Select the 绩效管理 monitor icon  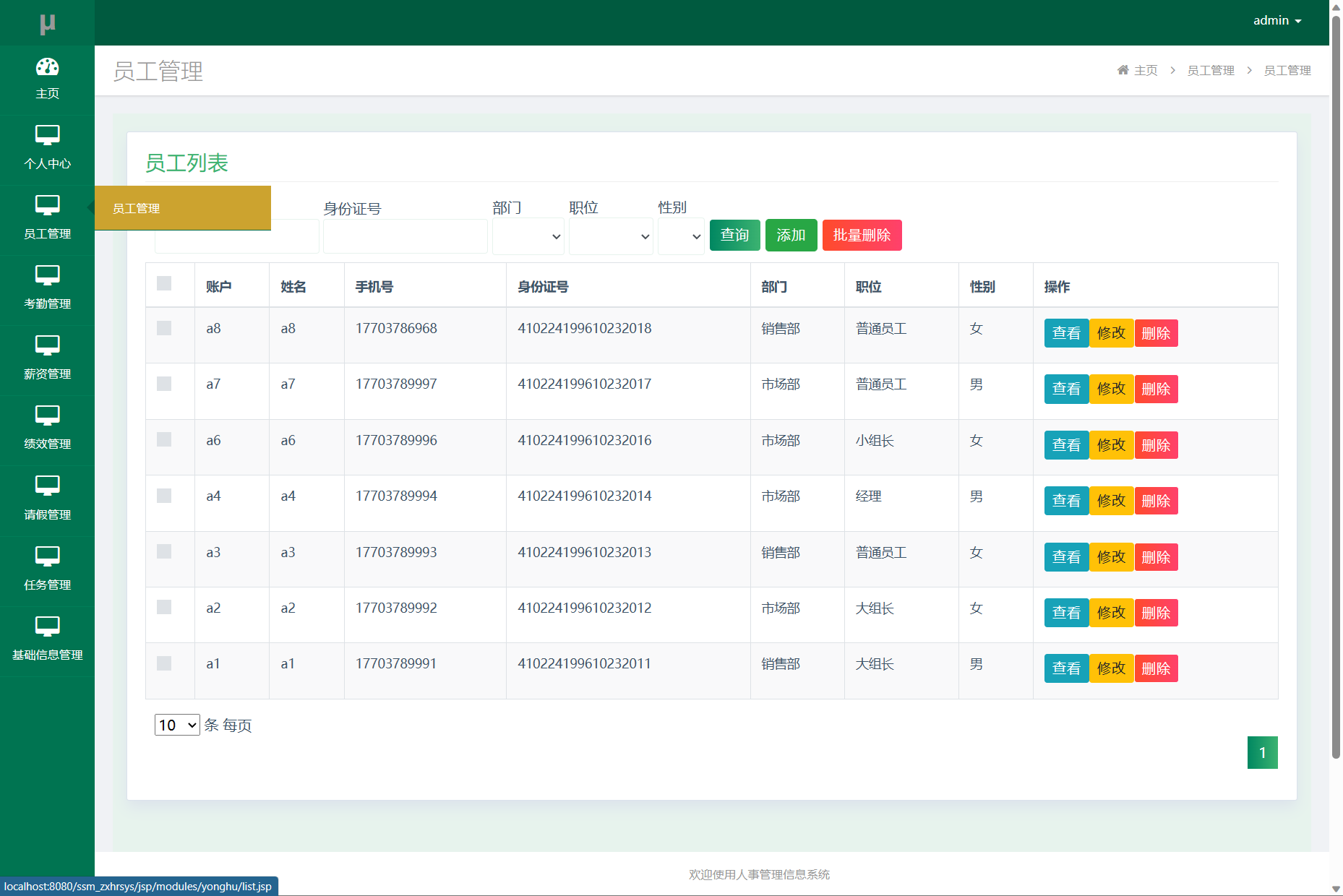[47, 415]
